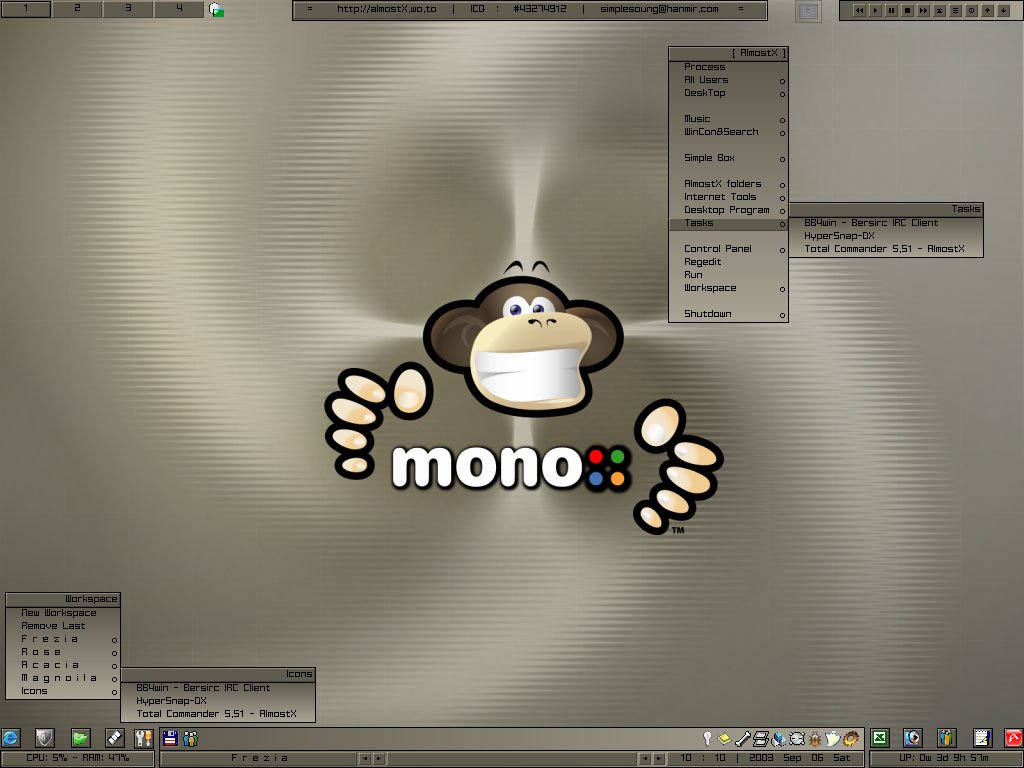Select BB4win Bersirc in Tasks submenu
1024x768 pixels.
tap(886, 223)
